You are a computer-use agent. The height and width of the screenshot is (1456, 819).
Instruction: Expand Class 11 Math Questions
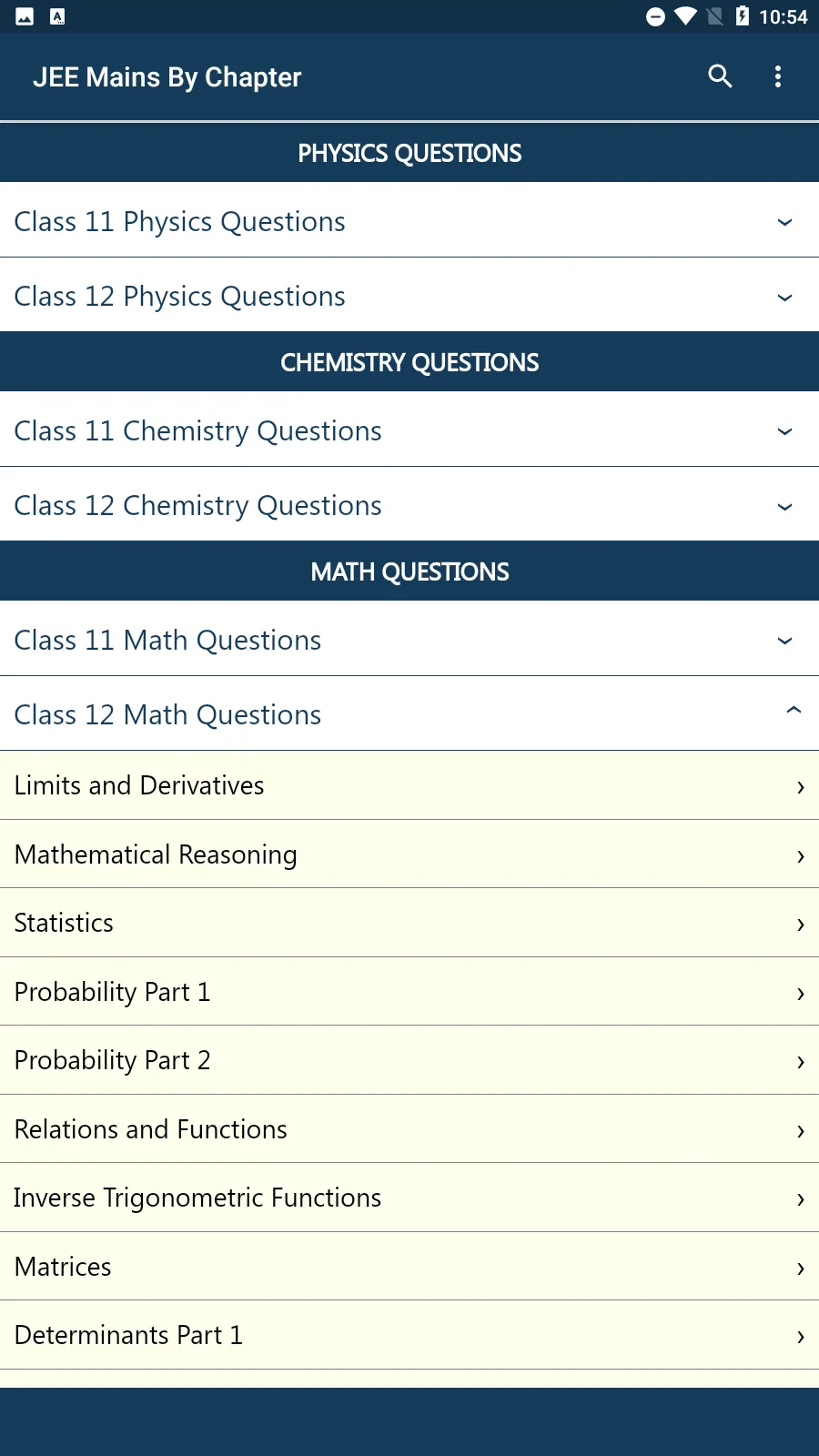click(x=409, y=640)
